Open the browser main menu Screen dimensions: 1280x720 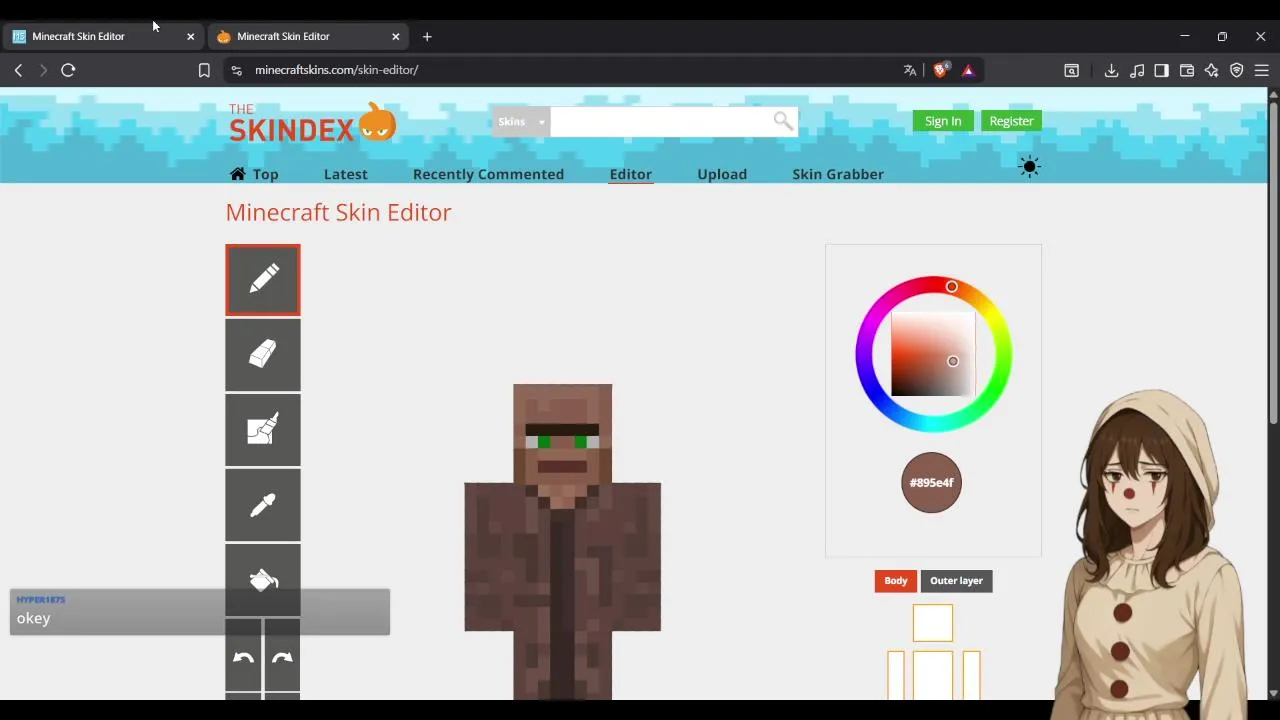(x=1262, y=70)
